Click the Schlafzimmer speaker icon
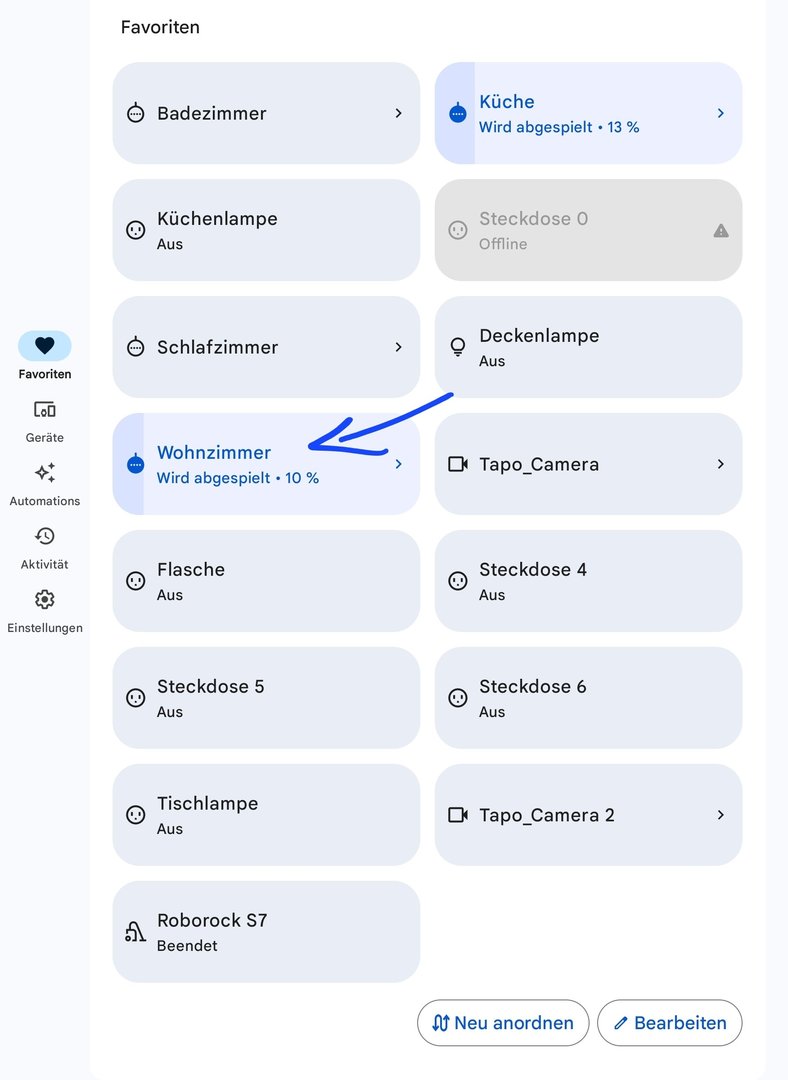Screen dimensions: 788x1080 (136, 347)
